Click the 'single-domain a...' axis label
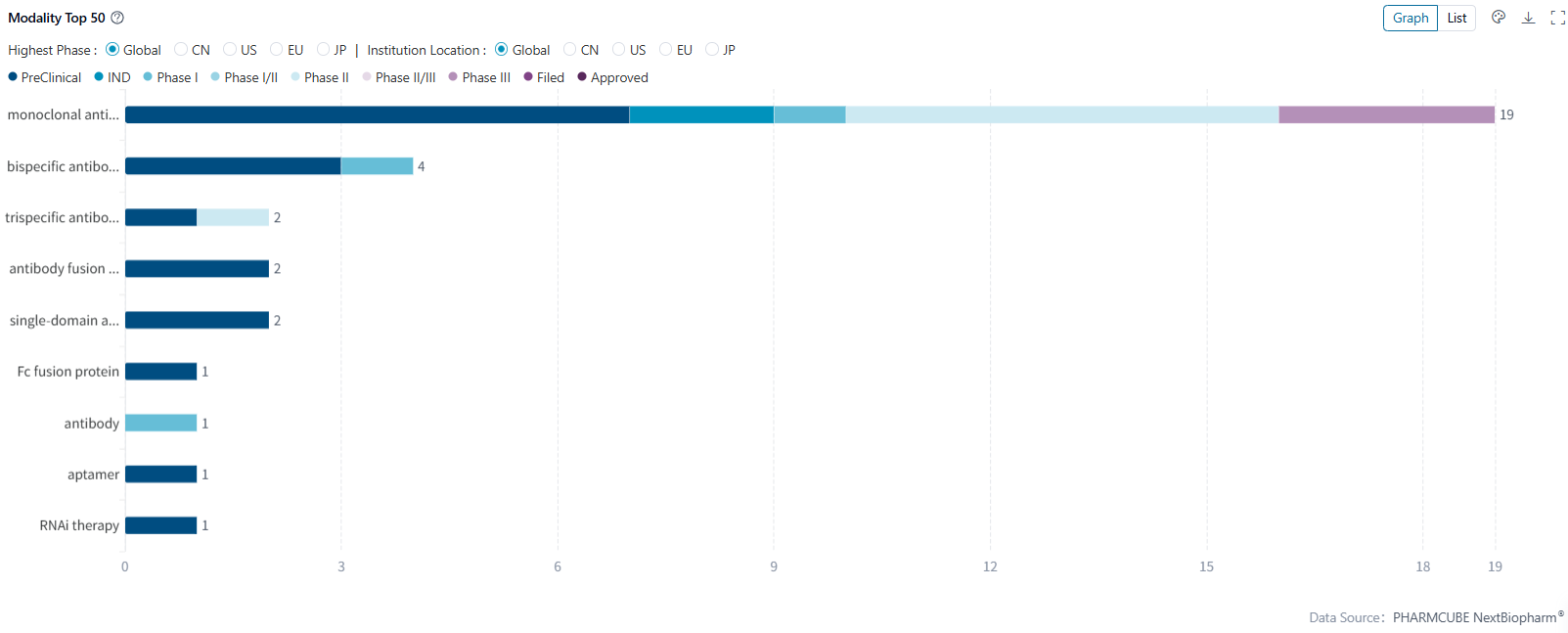1568x633 pixels. (x=65, y=320)
